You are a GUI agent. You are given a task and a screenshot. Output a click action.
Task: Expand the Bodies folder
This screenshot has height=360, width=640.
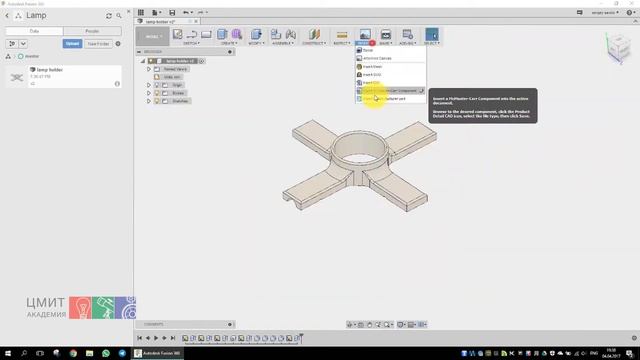coord(149,93)
